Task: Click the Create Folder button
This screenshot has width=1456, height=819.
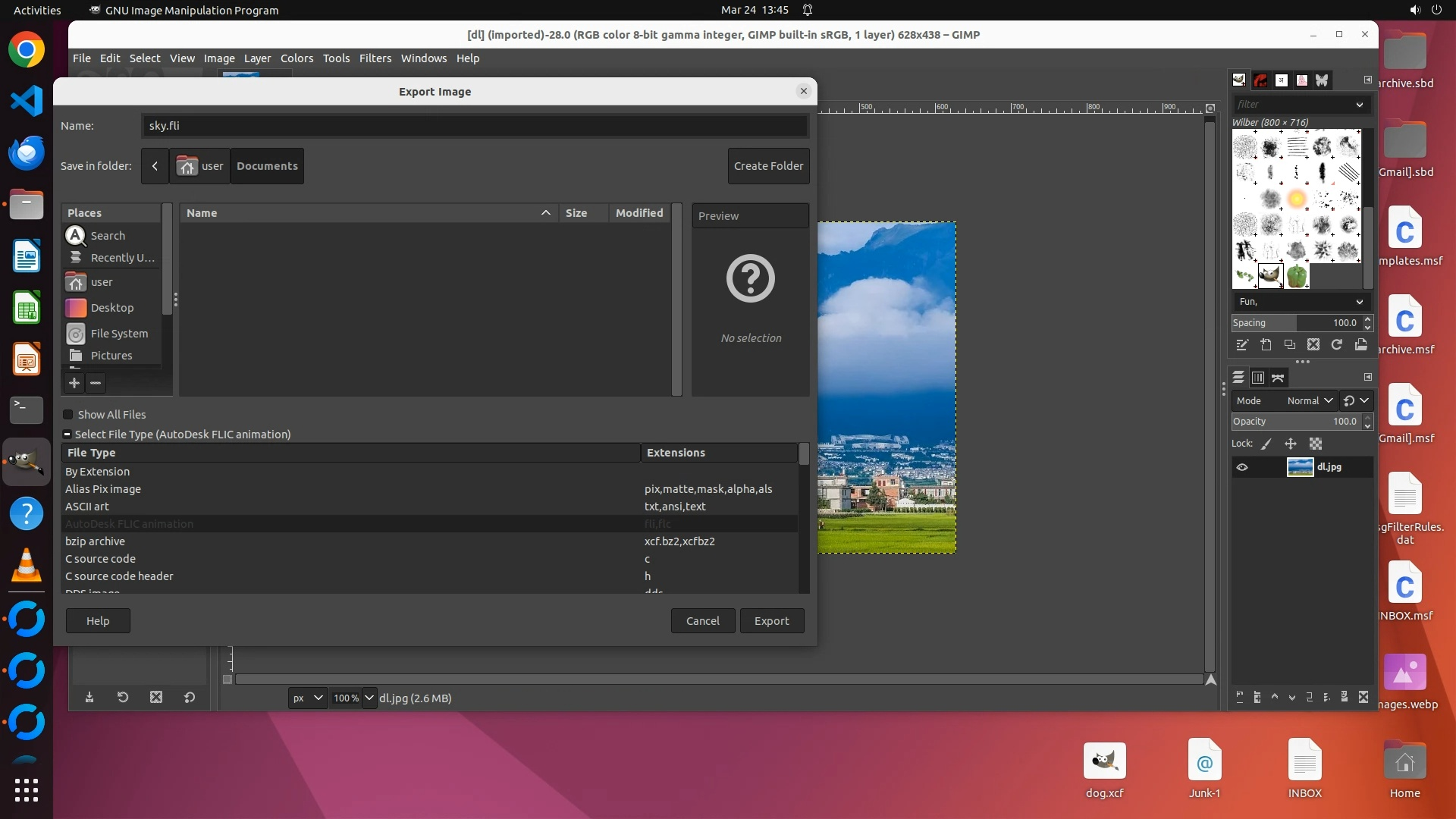Action: click(x=768, y=166)
